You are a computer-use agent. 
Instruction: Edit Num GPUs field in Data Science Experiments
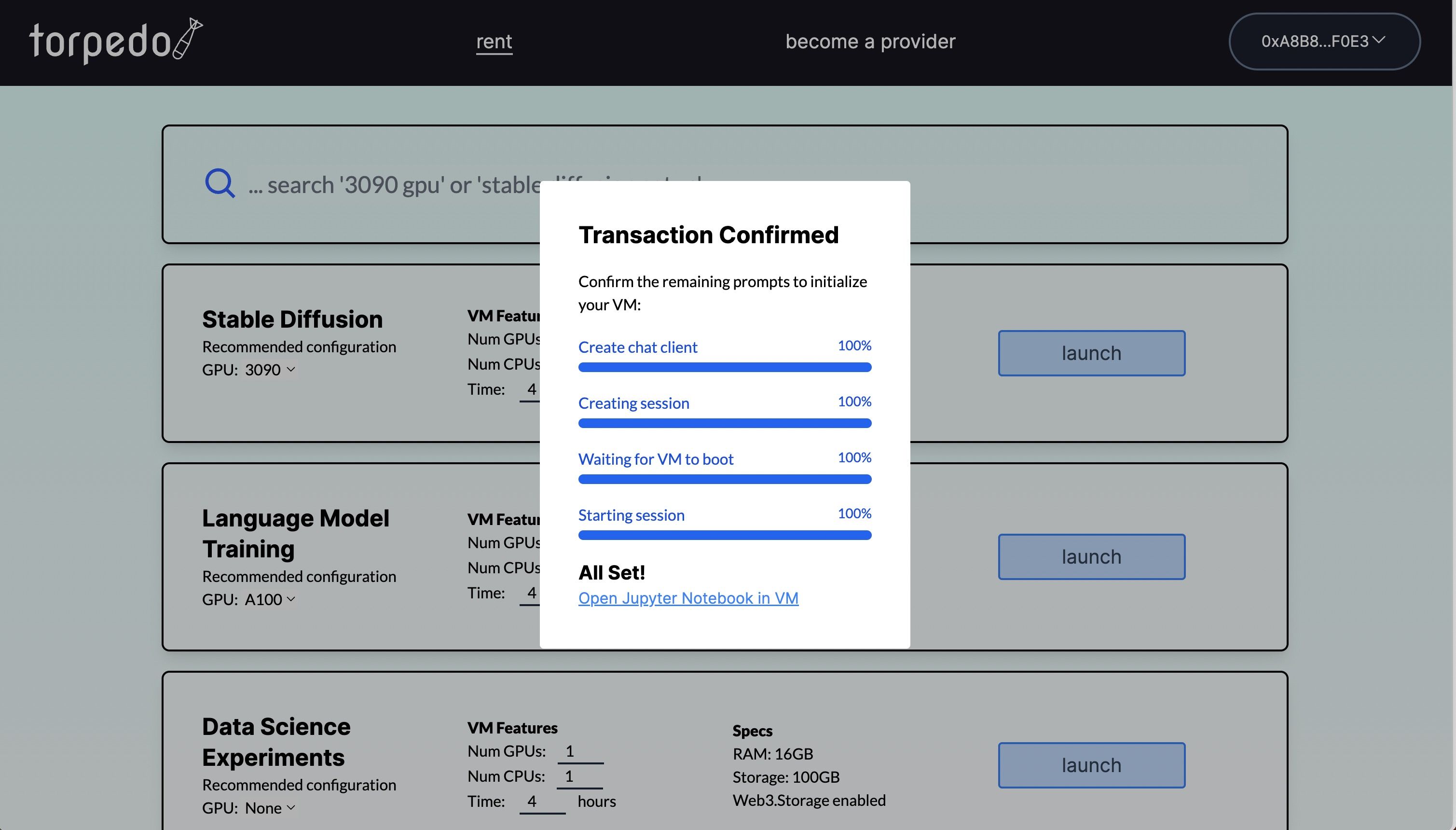(580, 751)
